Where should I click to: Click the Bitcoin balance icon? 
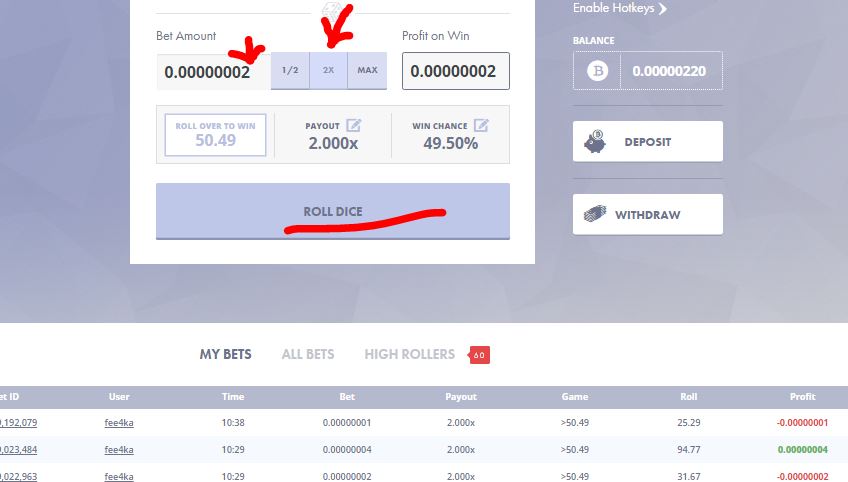point(597,72)
